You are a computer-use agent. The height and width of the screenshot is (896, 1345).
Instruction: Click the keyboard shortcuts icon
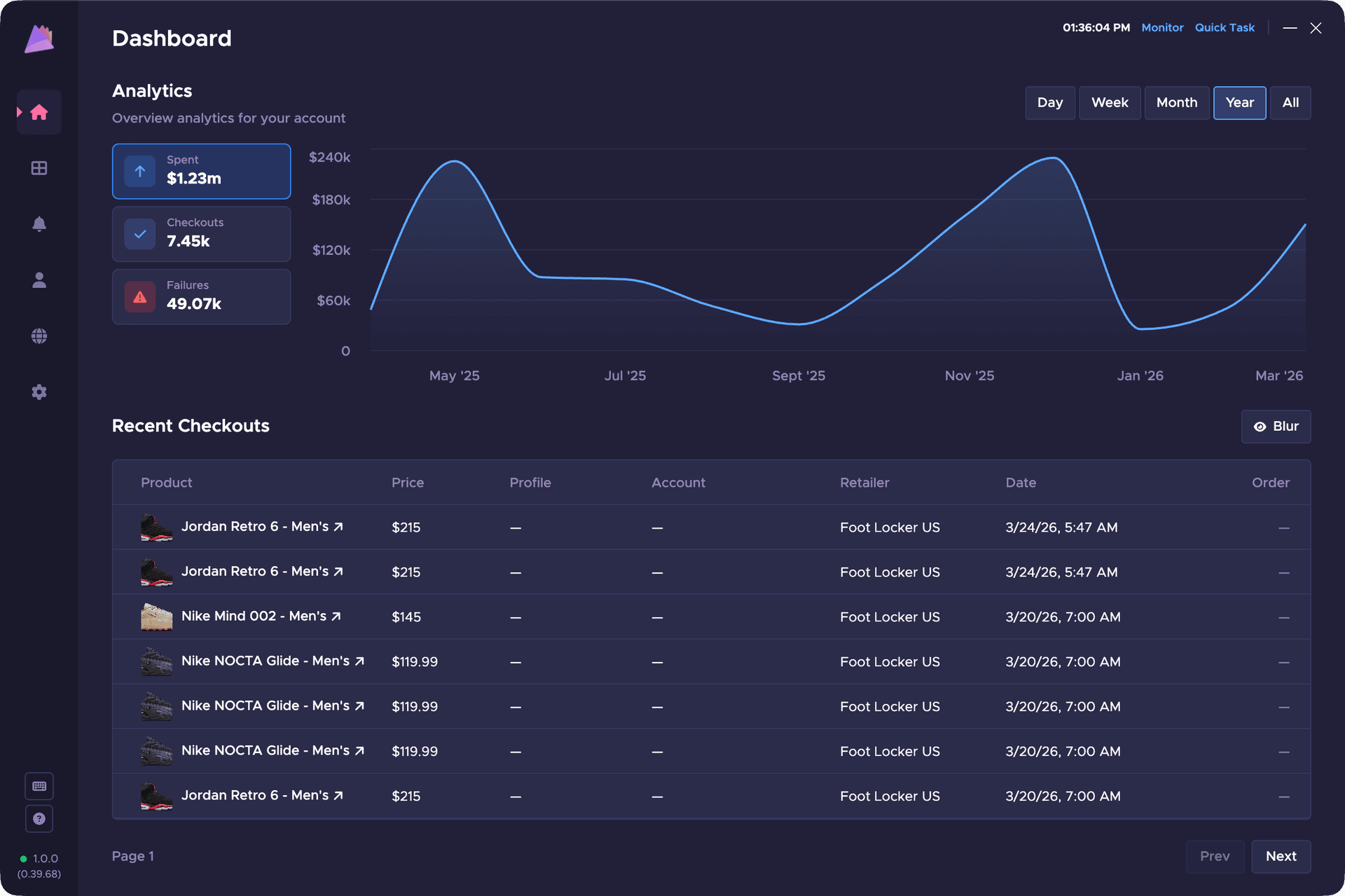click(39, 786)
